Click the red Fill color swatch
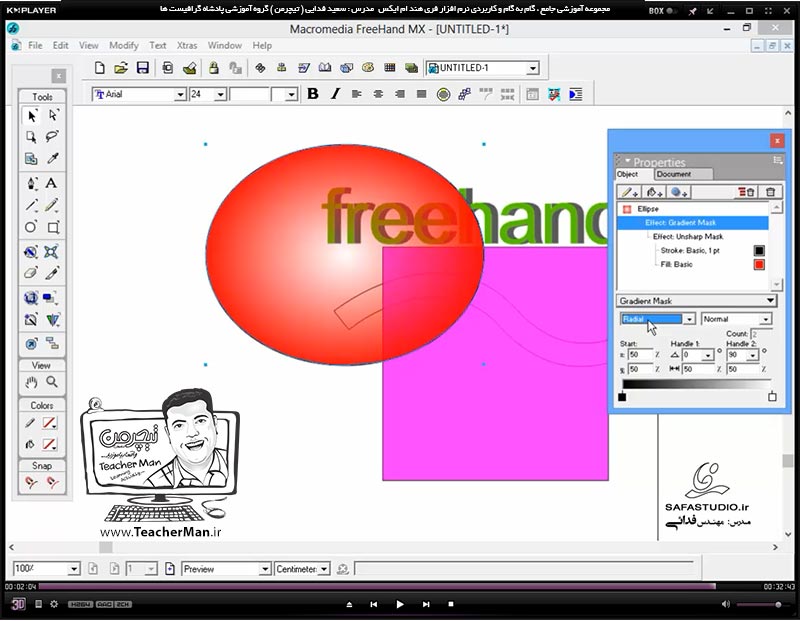 click(x=759, y=264)
